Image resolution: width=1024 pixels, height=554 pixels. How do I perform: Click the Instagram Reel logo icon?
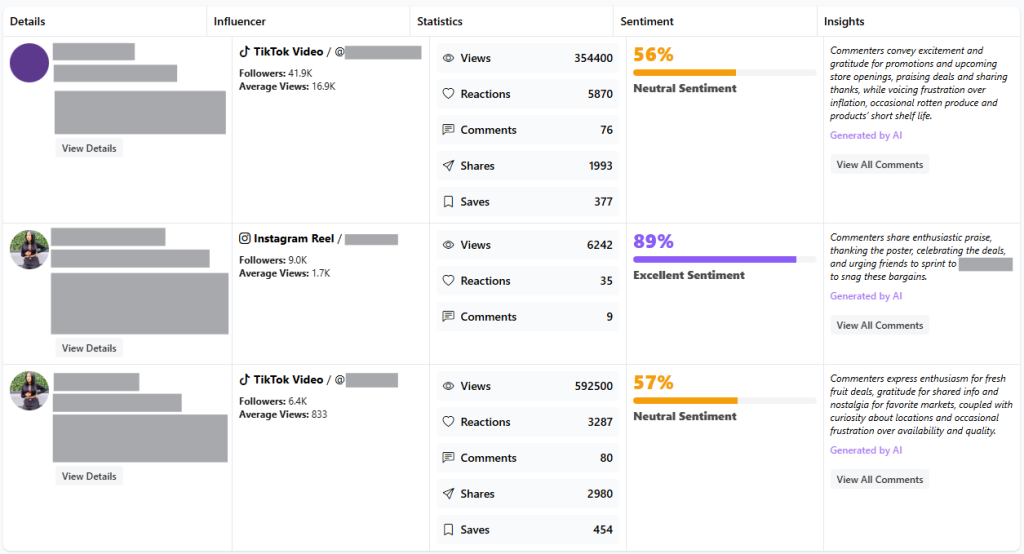tap(244, 239)
